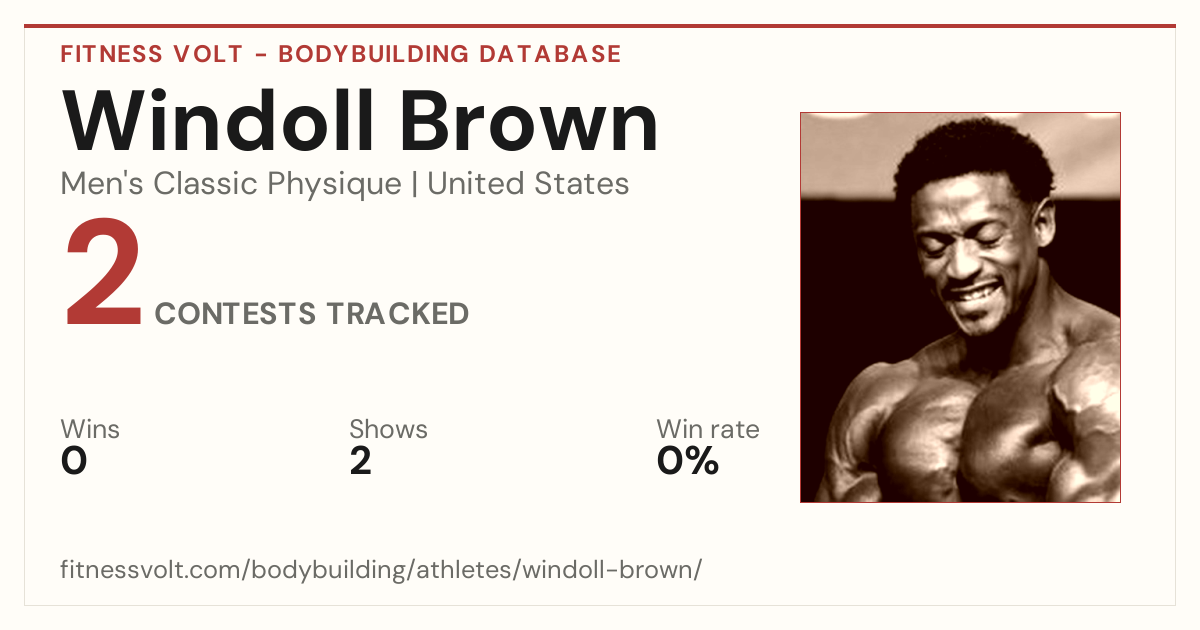Image resolution: width=1200 pixels, height=630 pixels.
Task: Click the vertical bar separator in subtitle
Action: (x=415, y=185)
